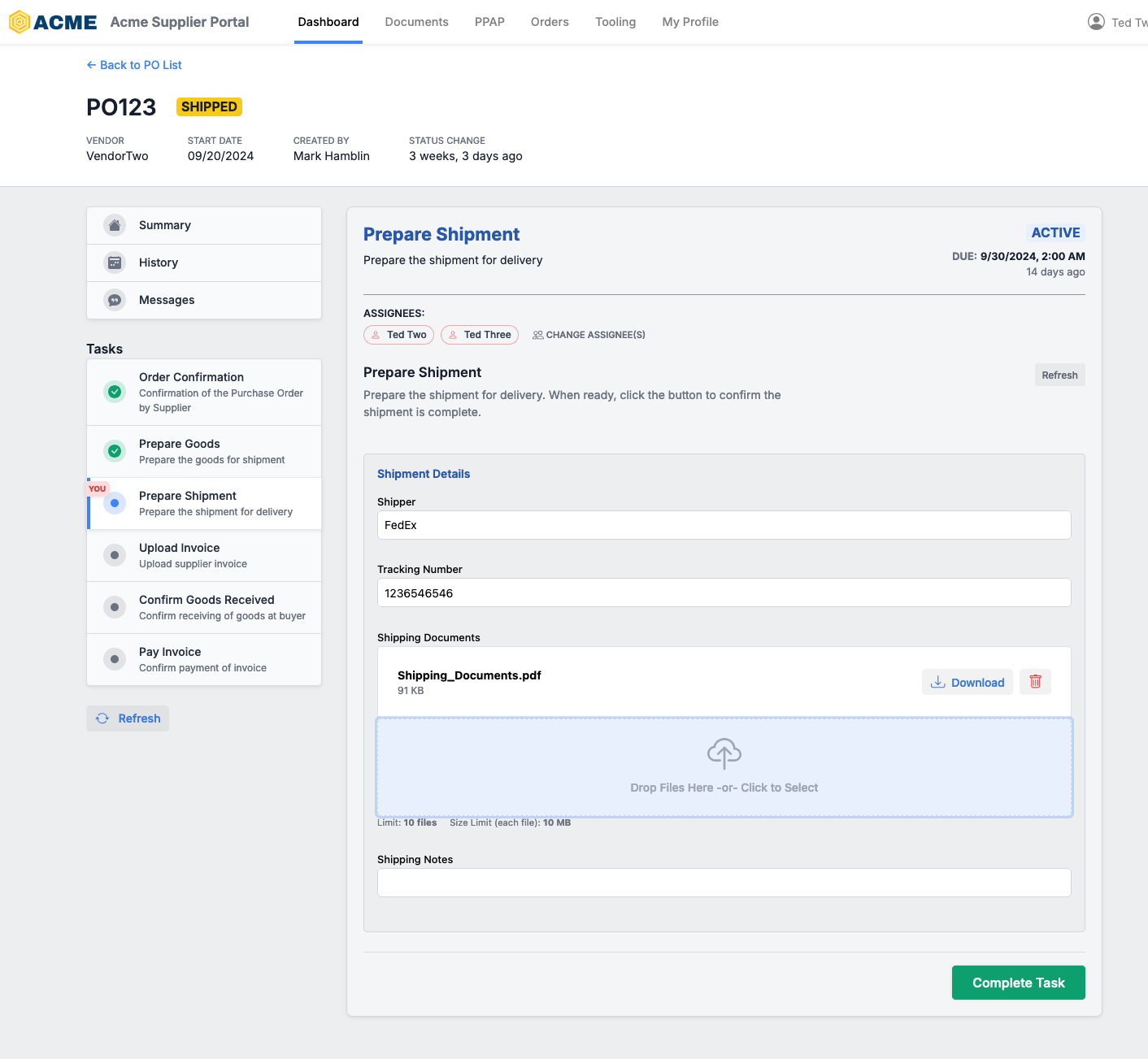
Task: Click the History calendar icon
Action: (115, 263)
